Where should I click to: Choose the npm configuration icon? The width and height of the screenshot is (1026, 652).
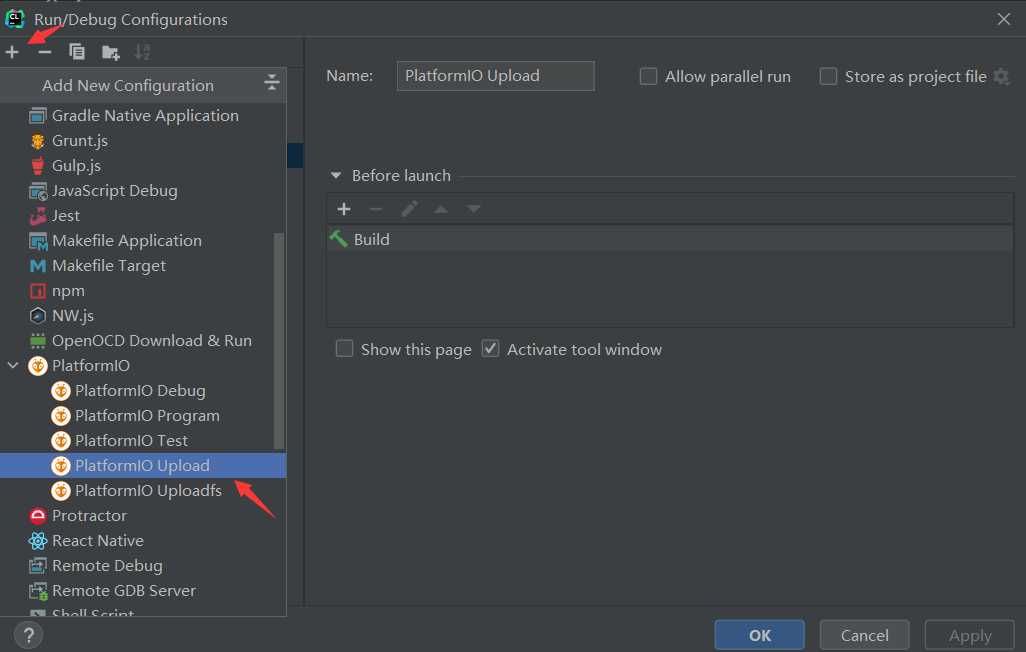click(38, 291)
